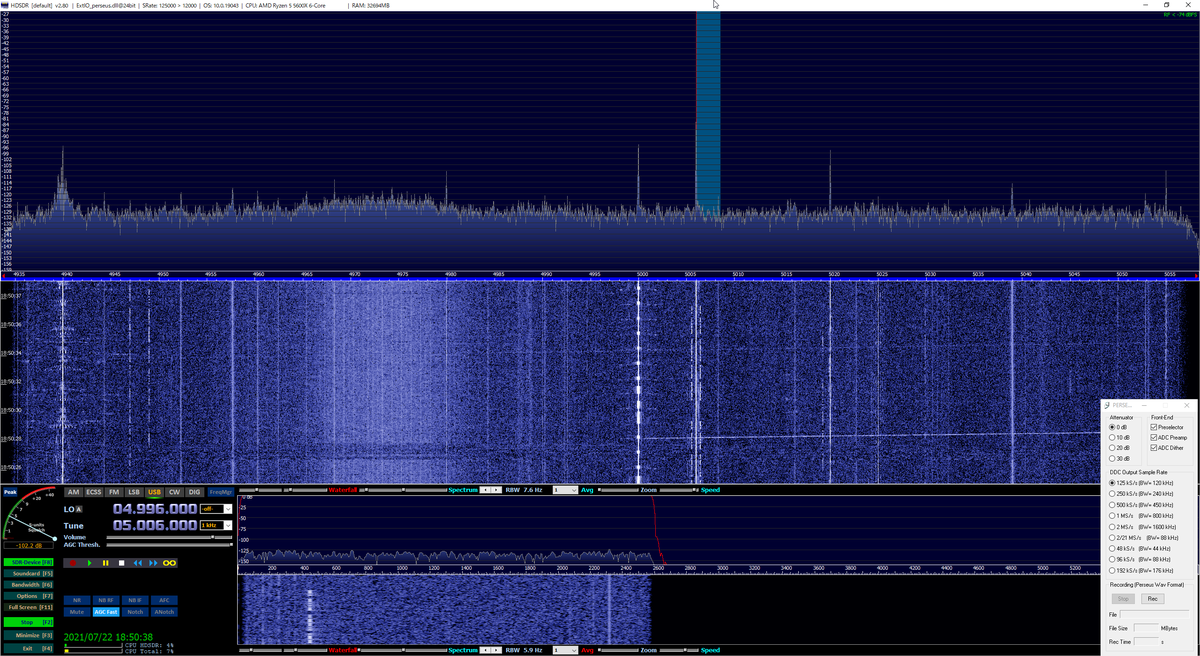This screenshot has height=656, width=1200.
Task: Select the 30 dB attenuator option
Action: (1120, 458)
